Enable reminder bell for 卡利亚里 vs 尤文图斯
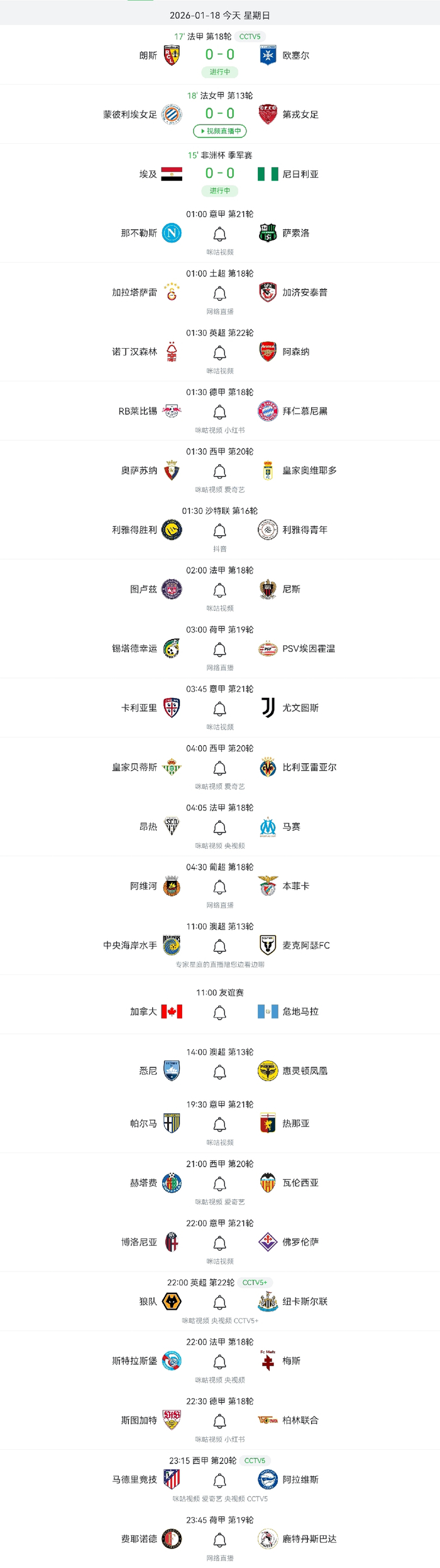The image size is (440, 1568). [x=219, y=709]
